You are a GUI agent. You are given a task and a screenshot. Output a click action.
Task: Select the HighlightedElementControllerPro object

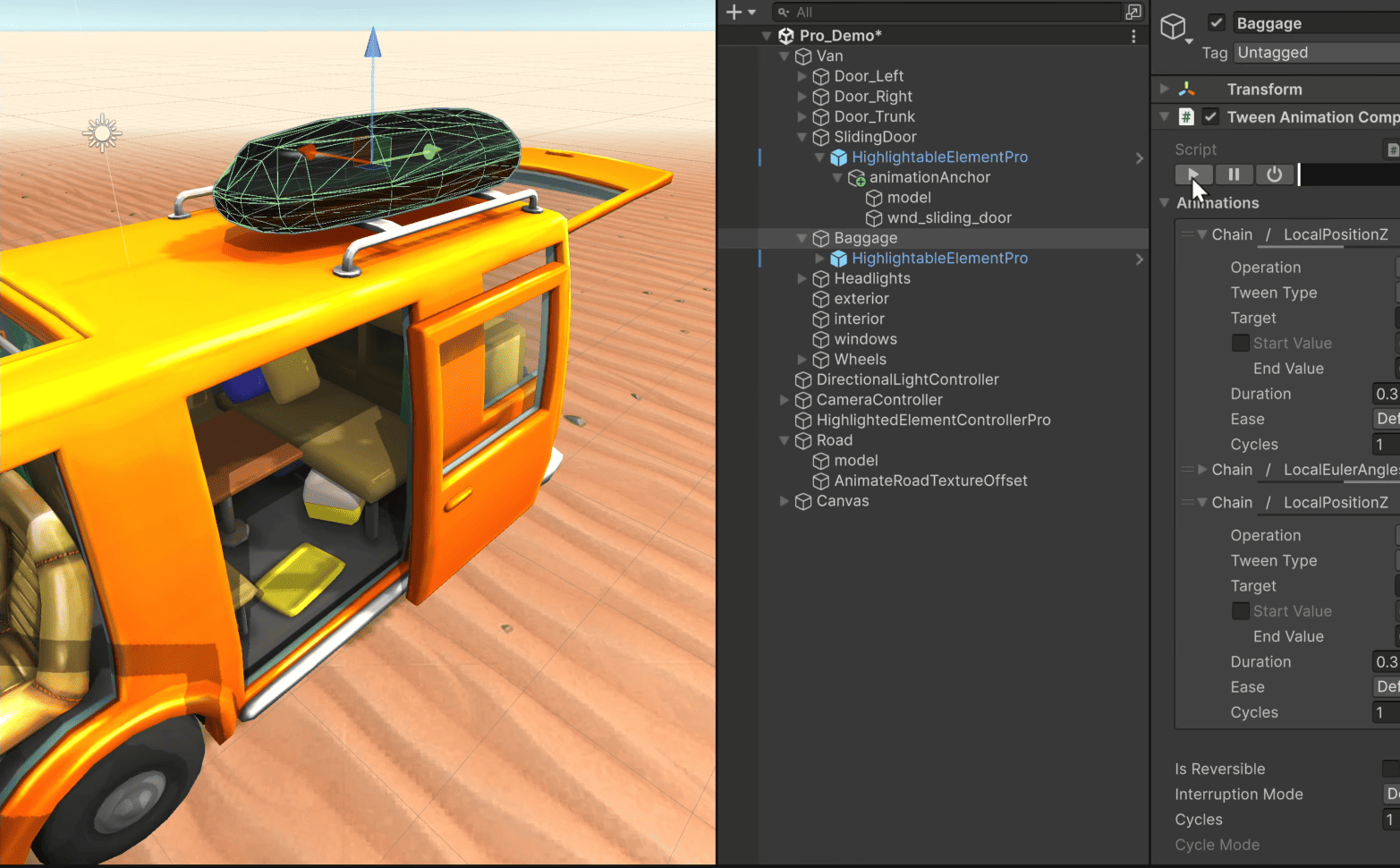click(x=933, y=421)
